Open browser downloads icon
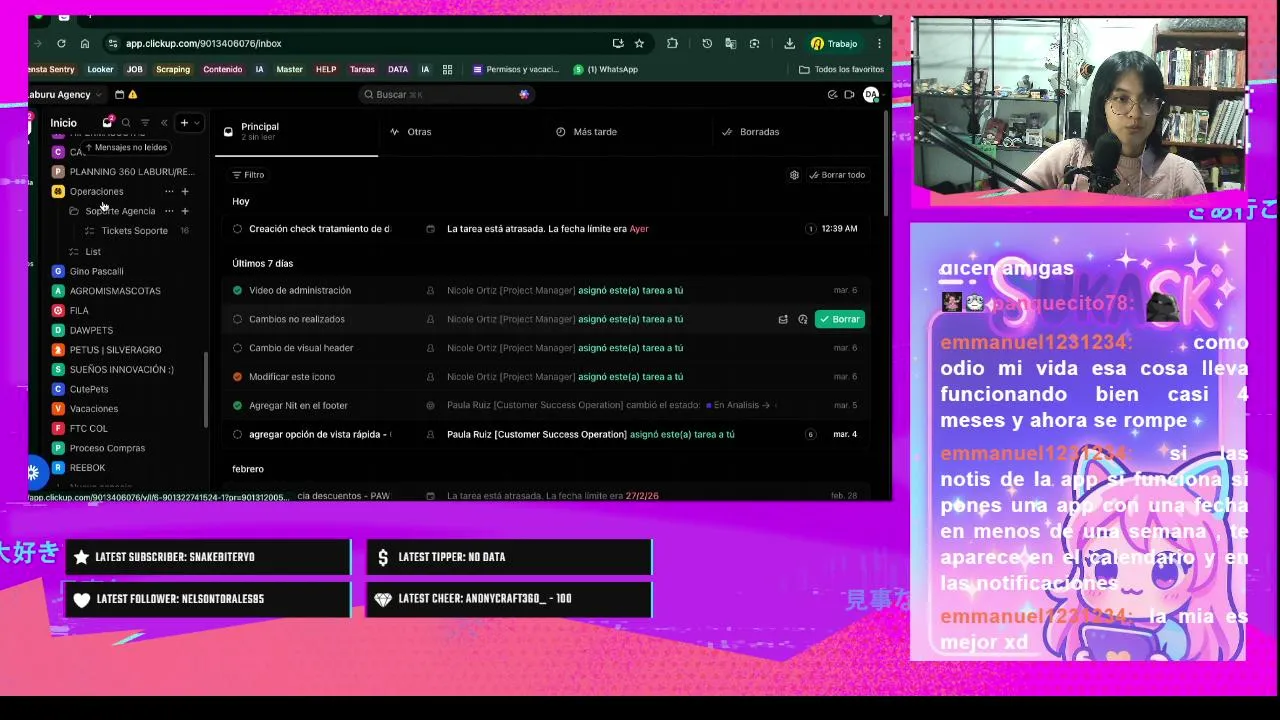Image resolution: width=1280 pixels, height=720 pixels. 789,43
